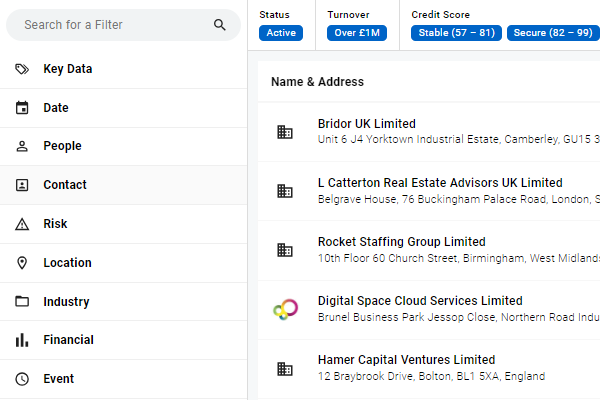The image size is (600, 400).
Task: Open Rocket Staffing Group Limited company
Action: click(402, 242)
